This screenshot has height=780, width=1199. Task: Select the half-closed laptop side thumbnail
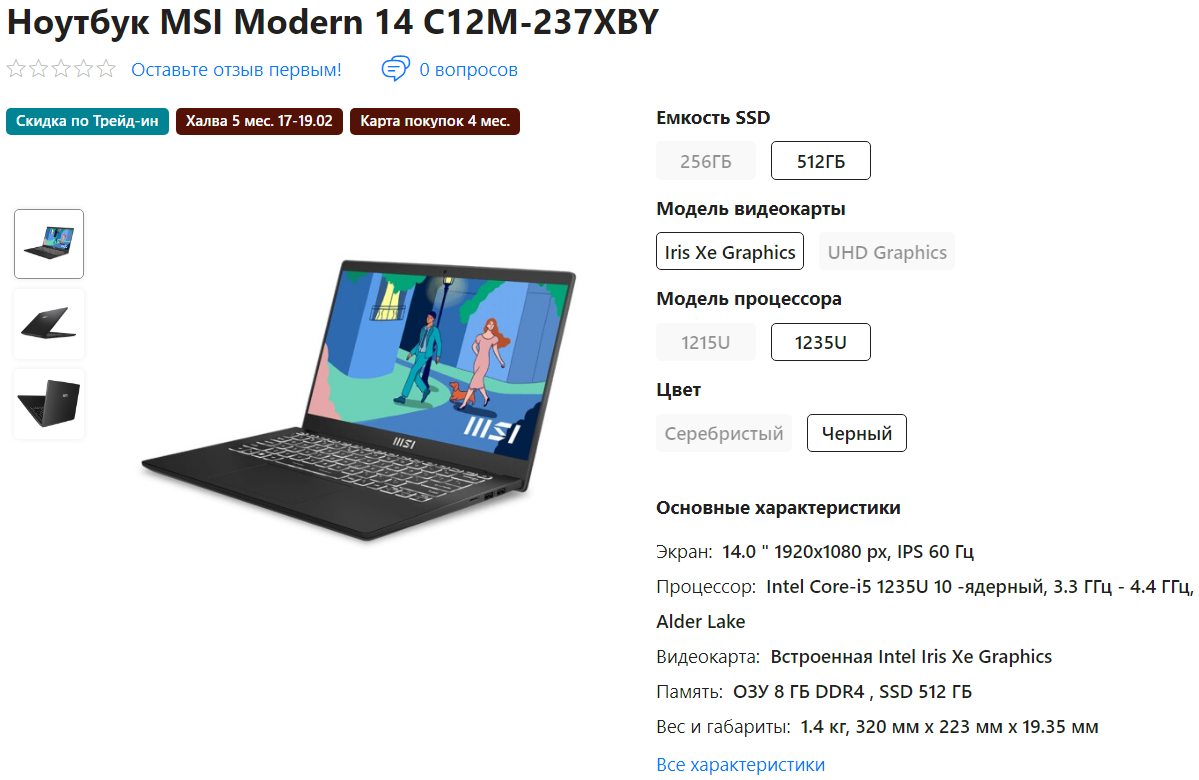pos(49,323)
